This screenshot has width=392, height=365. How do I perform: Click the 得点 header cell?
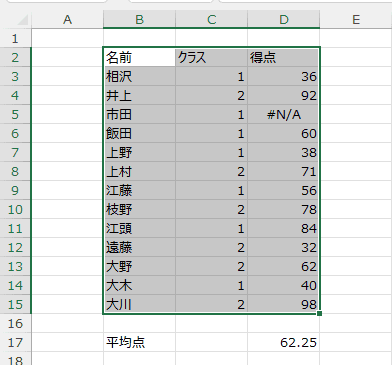[x=284, y=58]
